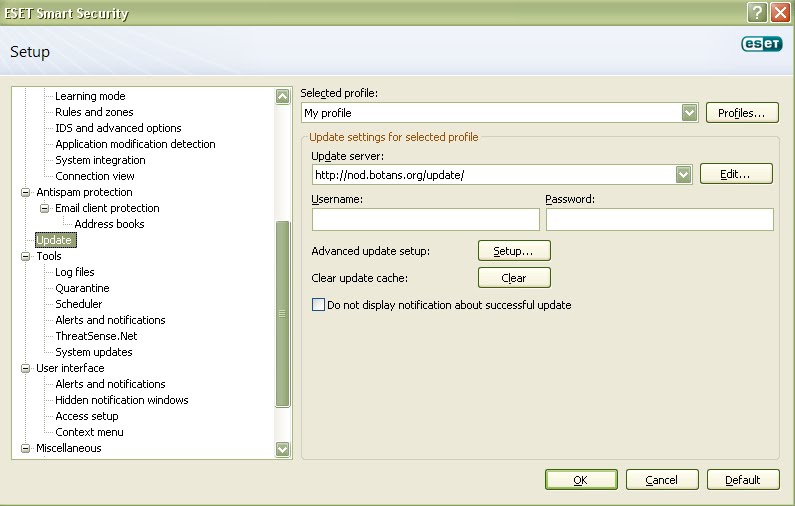Close the ESET Smart Security dialog
795x506 pixels.
[x=780, y=12]
